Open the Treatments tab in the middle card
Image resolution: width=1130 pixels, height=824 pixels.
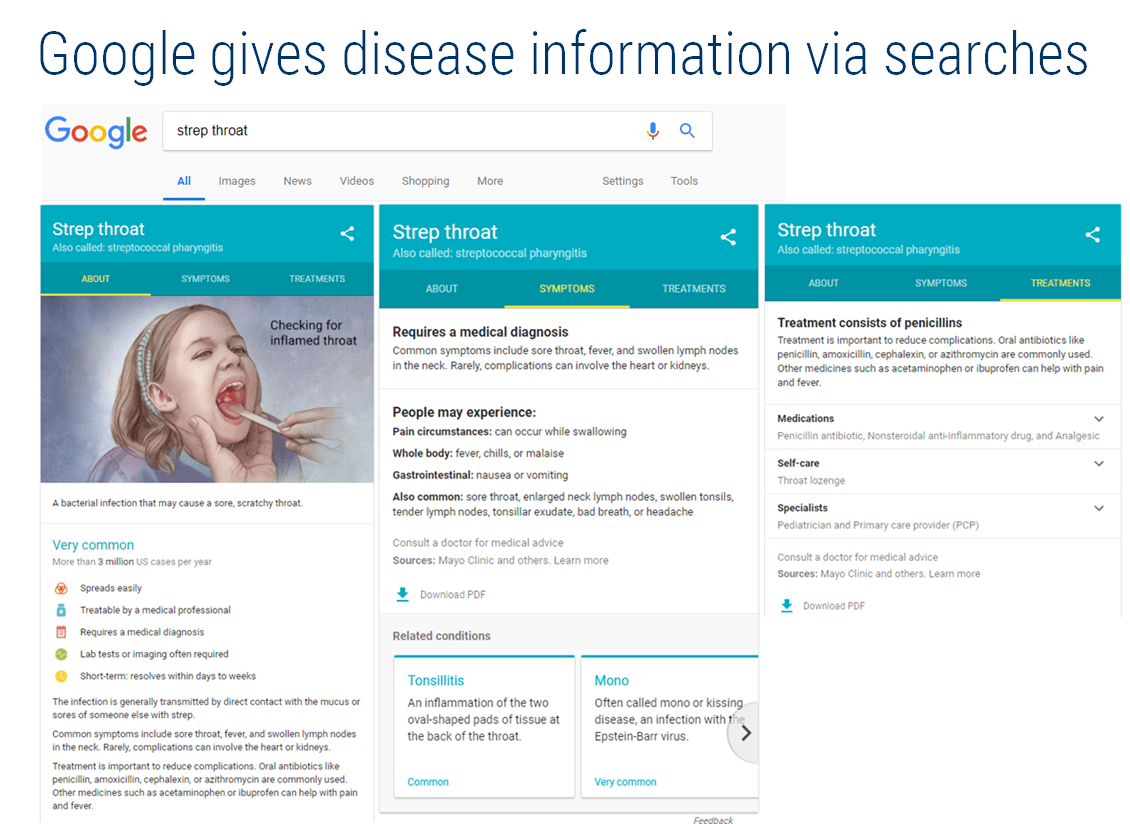pyautogui.click(x=693, y=289)
